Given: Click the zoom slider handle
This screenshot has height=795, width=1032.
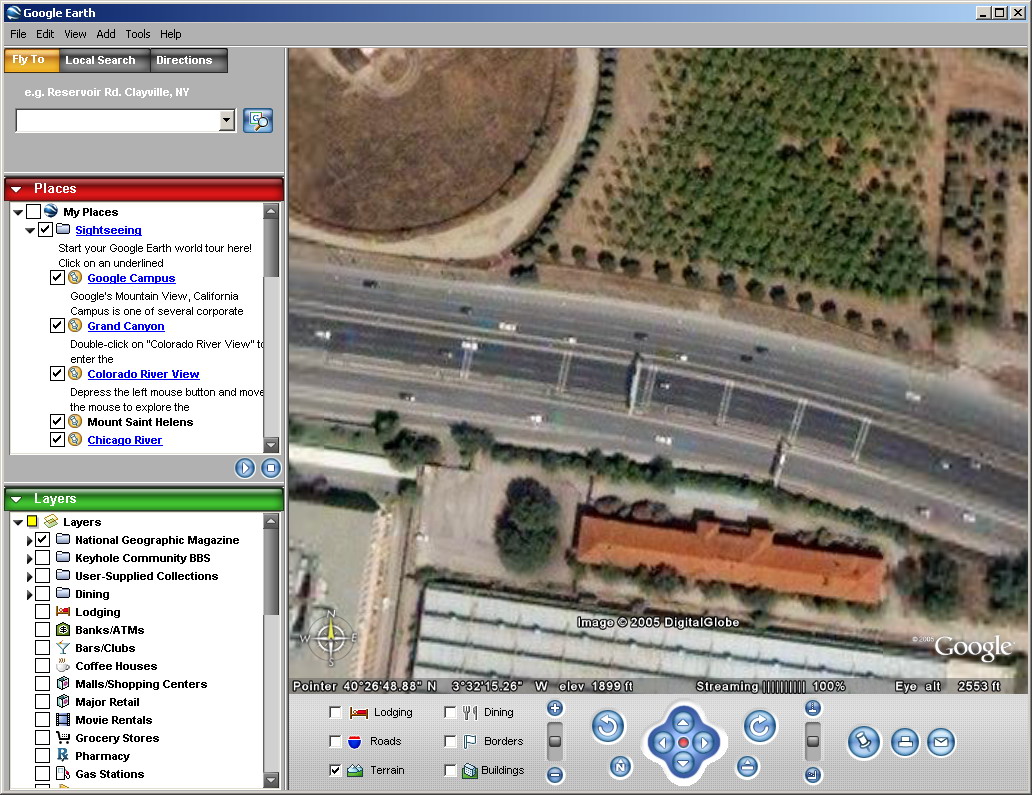Looking at the screenshot, I should click(x=555, y=742).
